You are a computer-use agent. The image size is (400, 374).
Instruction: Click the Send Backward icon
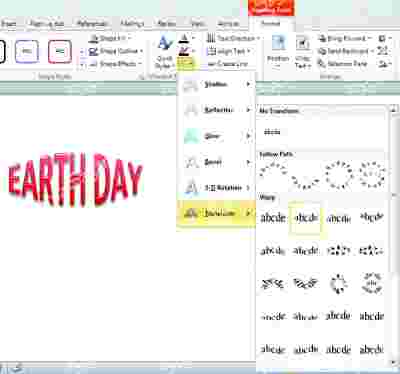point(322,51)
